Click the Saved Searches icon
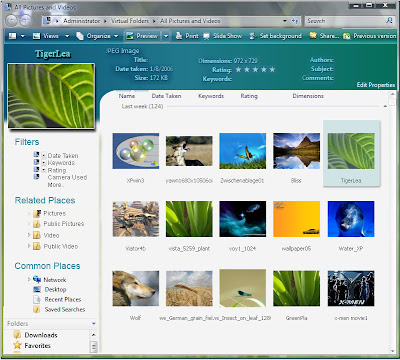400x360 pixels. (37, 309)
